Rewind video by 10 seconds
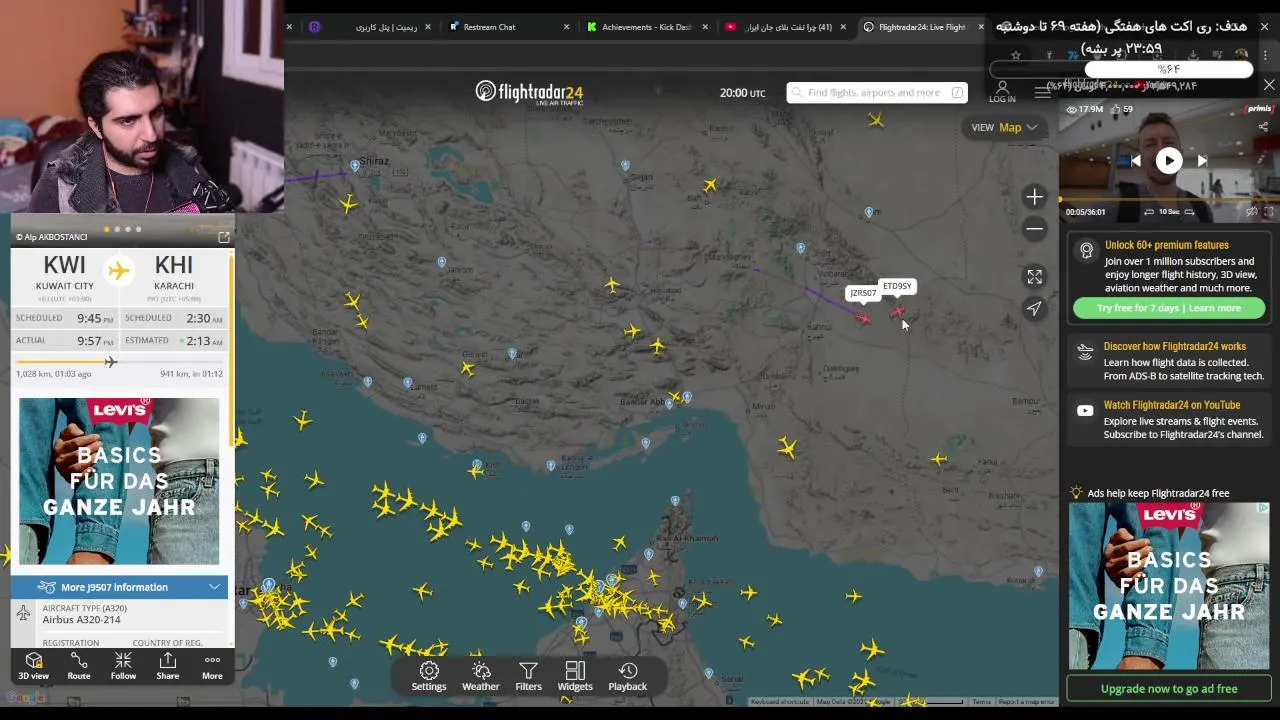 coord(1149,212)
